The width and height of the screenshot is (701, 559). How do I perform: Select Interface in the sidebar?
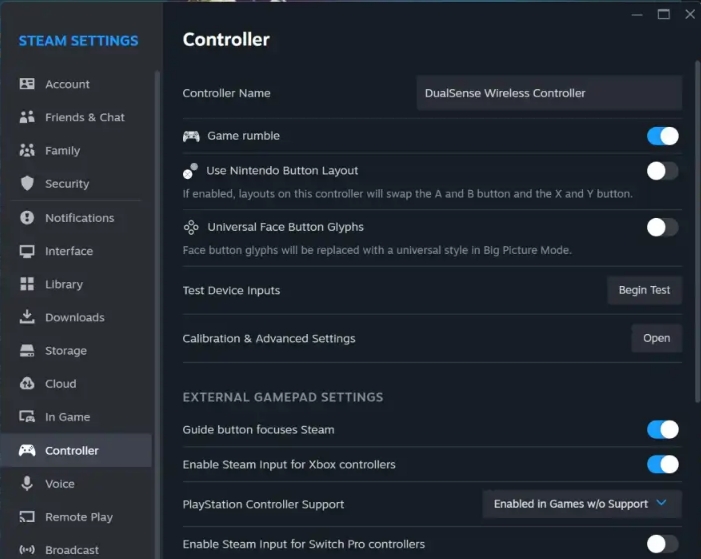[x=76, y=251]
